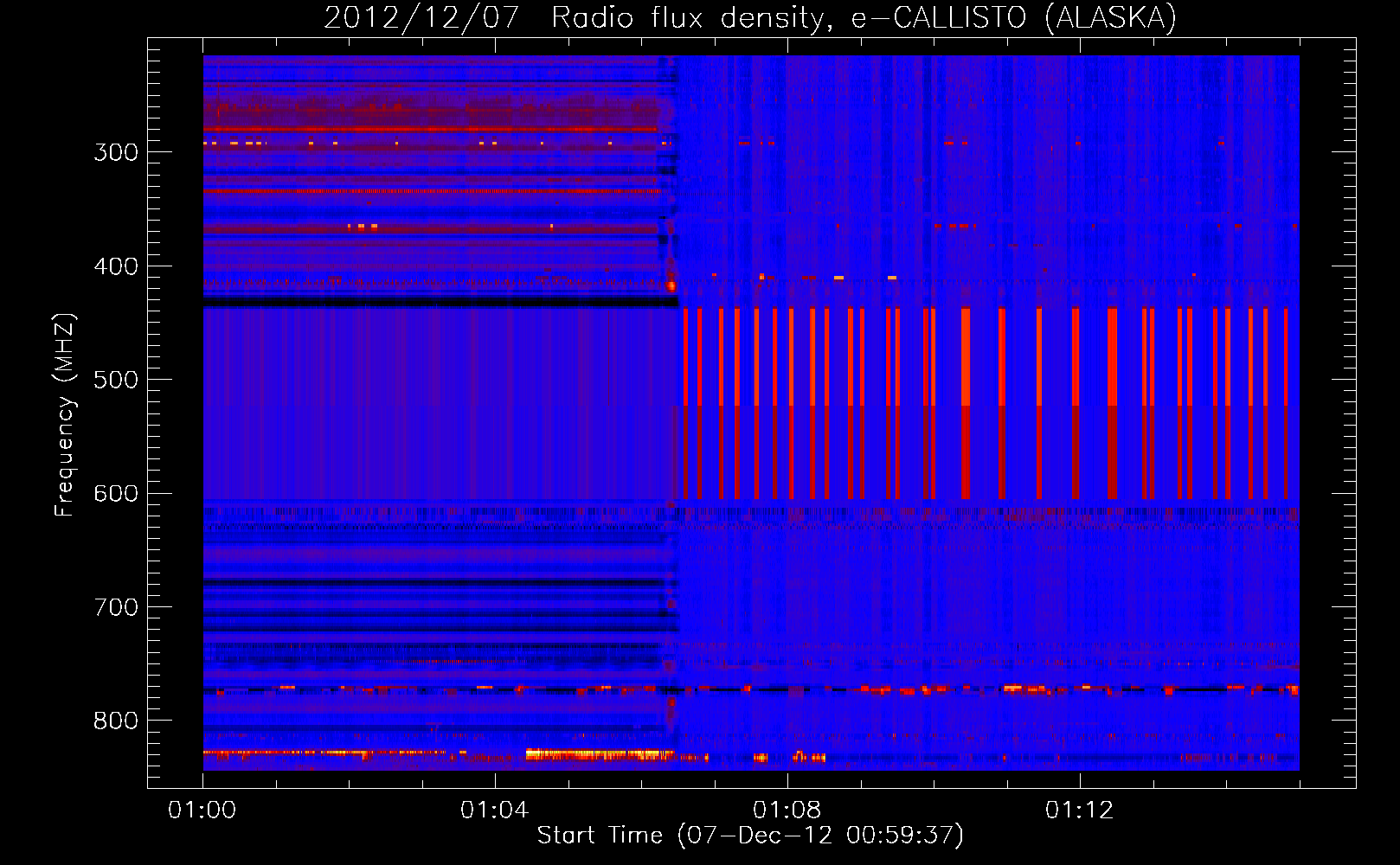Click the 'Frequency (MHZ)' axis label
The image size is (1400, 865).
coord(65,414)
